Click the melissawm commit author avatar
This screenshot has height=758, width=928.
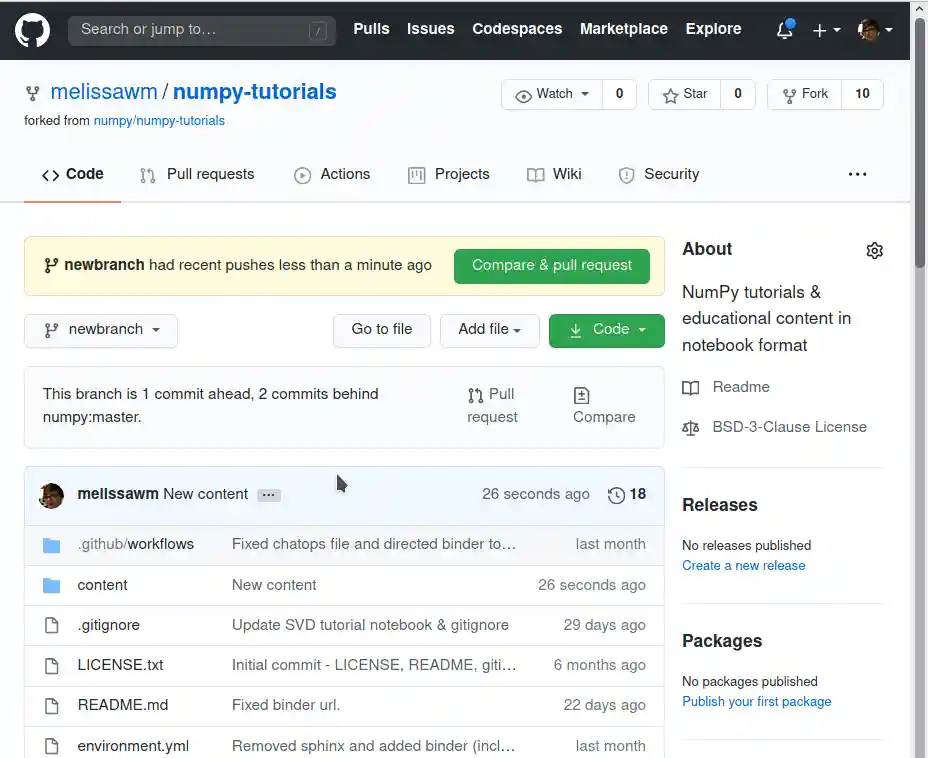click(x=52, y=495)
